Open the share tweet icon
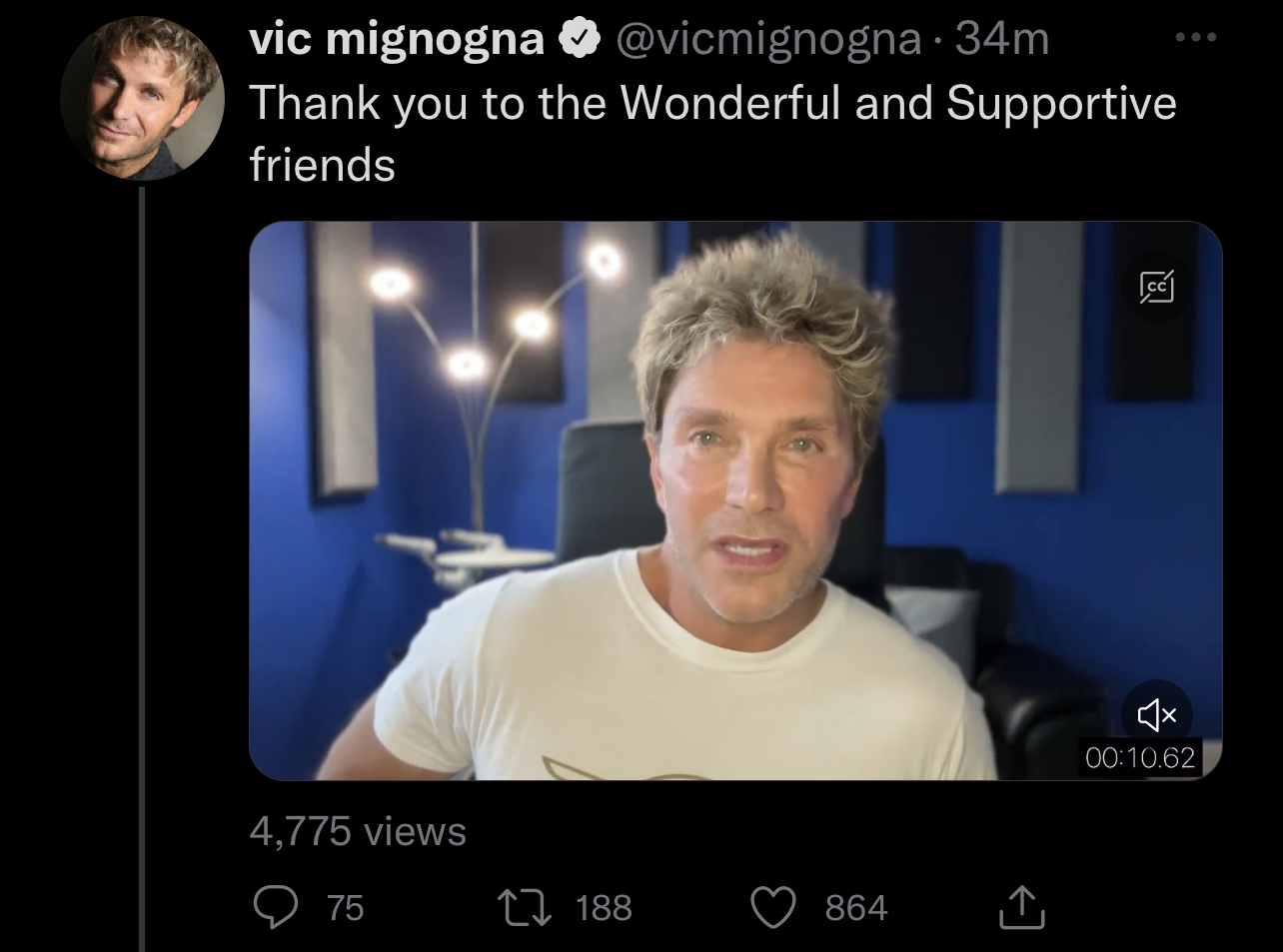 pyautogui.click(x=1022, y=906)
